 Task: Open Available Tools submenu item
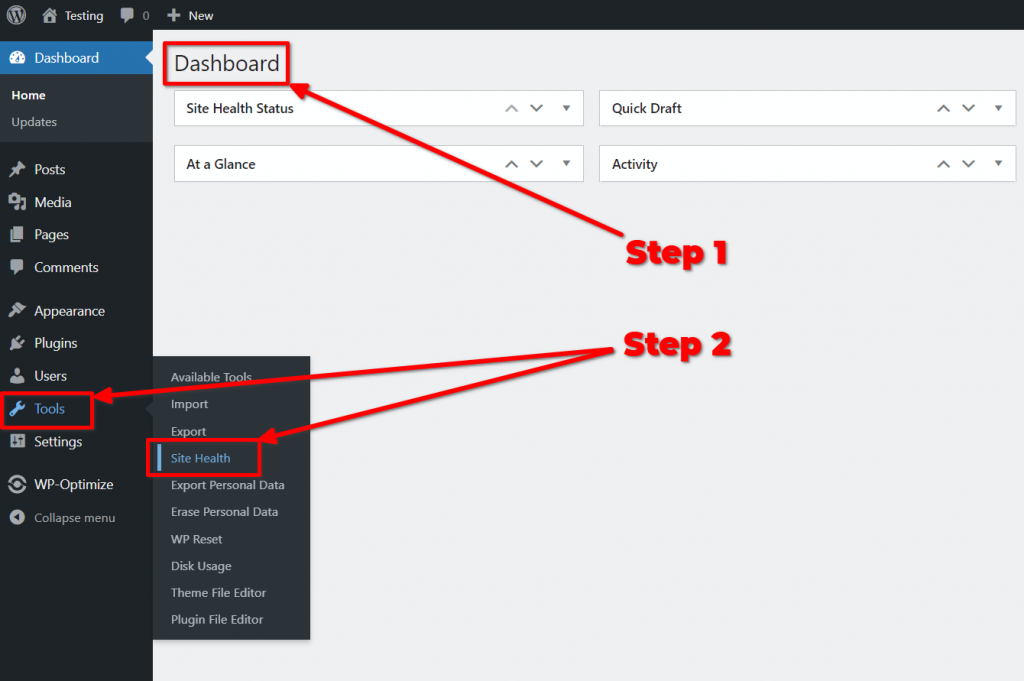point(211,377)
